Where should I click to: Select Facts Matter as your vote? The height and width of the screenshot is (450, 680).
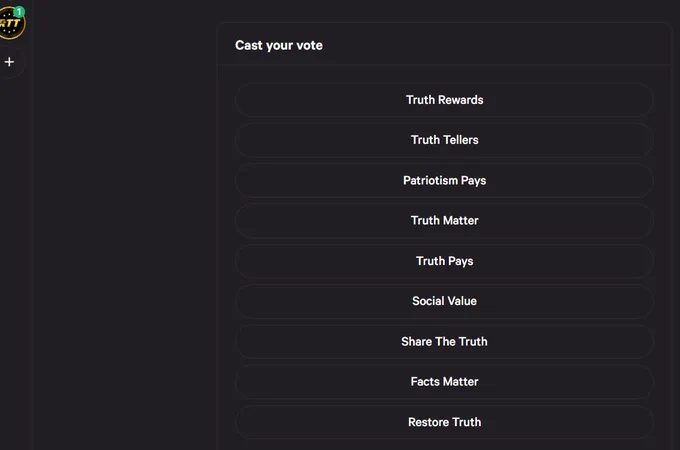point(444,382)
